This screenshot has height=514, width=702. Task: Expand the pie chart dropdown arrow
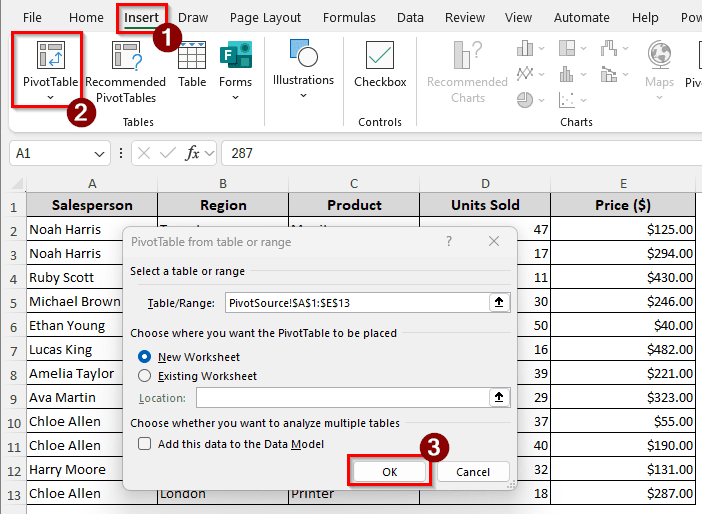click(541, 100)
